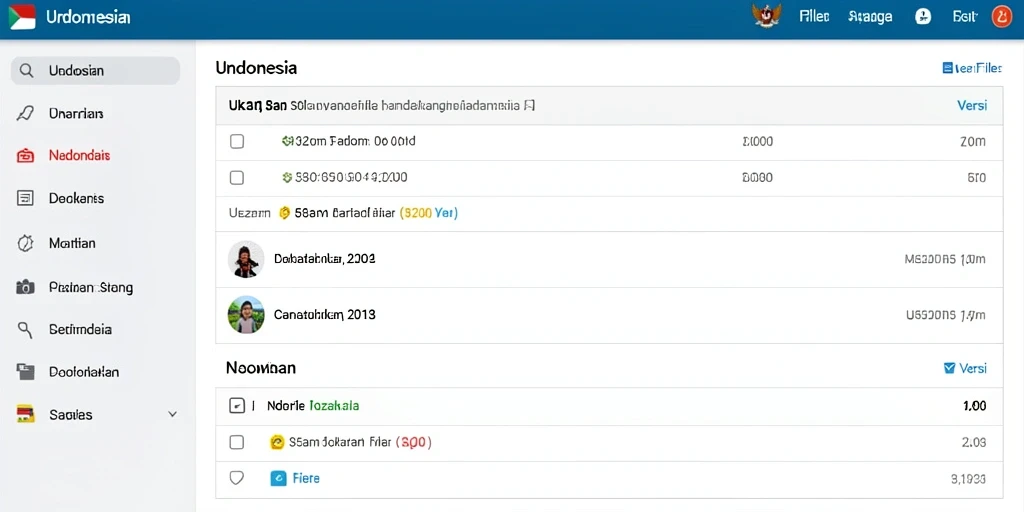1024x512 pixels.
Task: Click the white round icon before Beit
Action: click(x=923, y=17)
